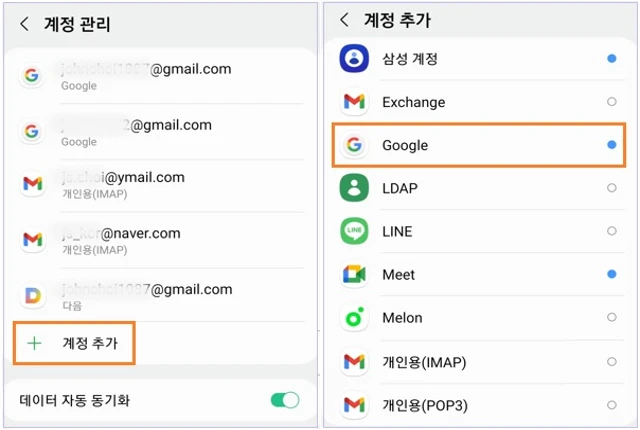Tap the Gmail icon beside the ymail.com account
This screenshot has height=430, width=640.
[33, 184]
